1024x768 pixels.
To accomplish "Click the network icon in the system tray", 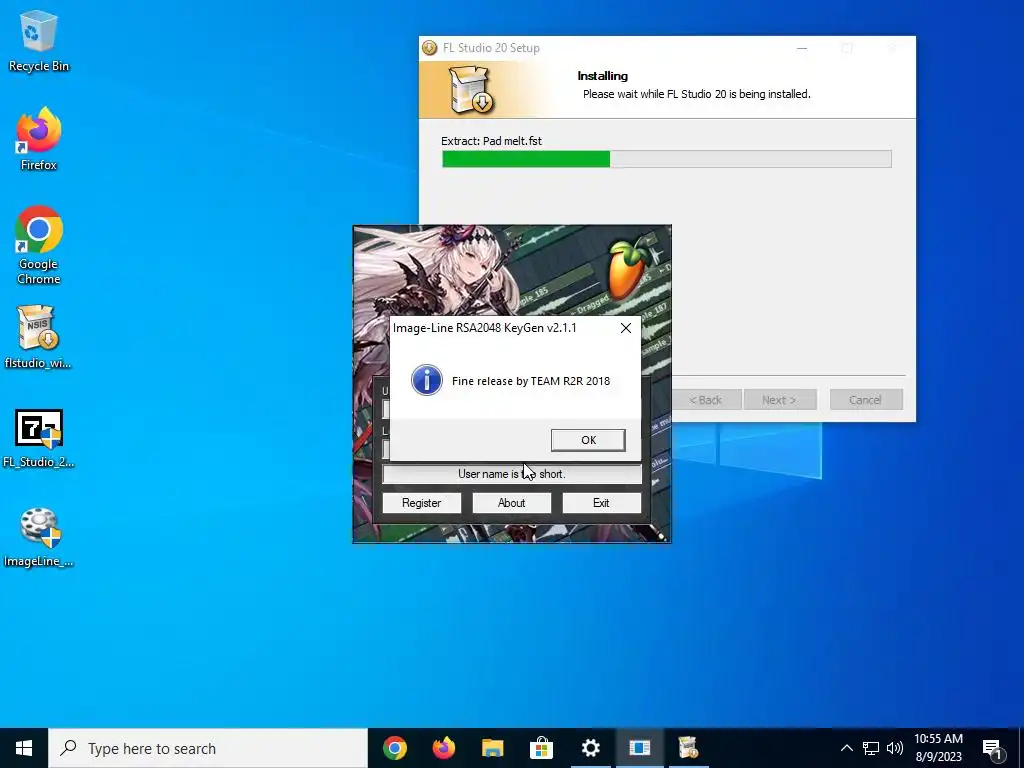I will [871, 748].
